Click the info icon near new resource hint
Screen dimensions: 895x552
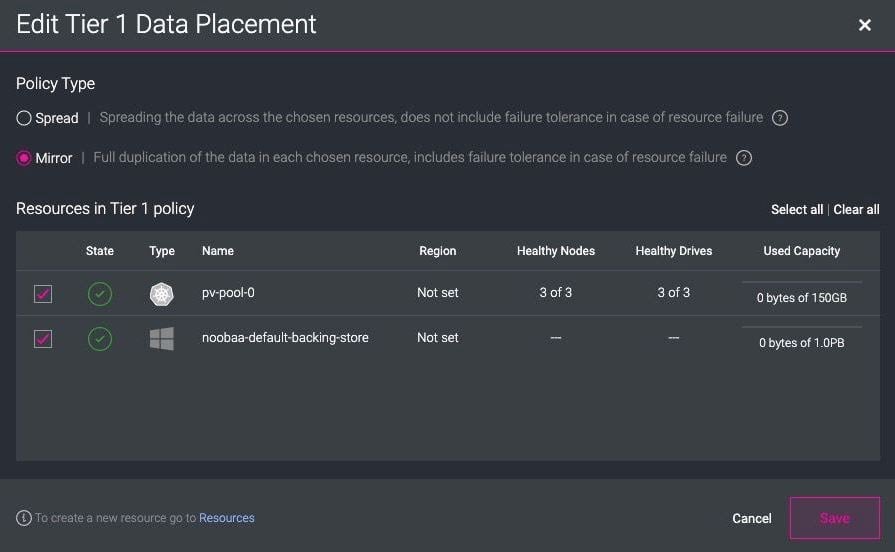click(x=24, y=518)
